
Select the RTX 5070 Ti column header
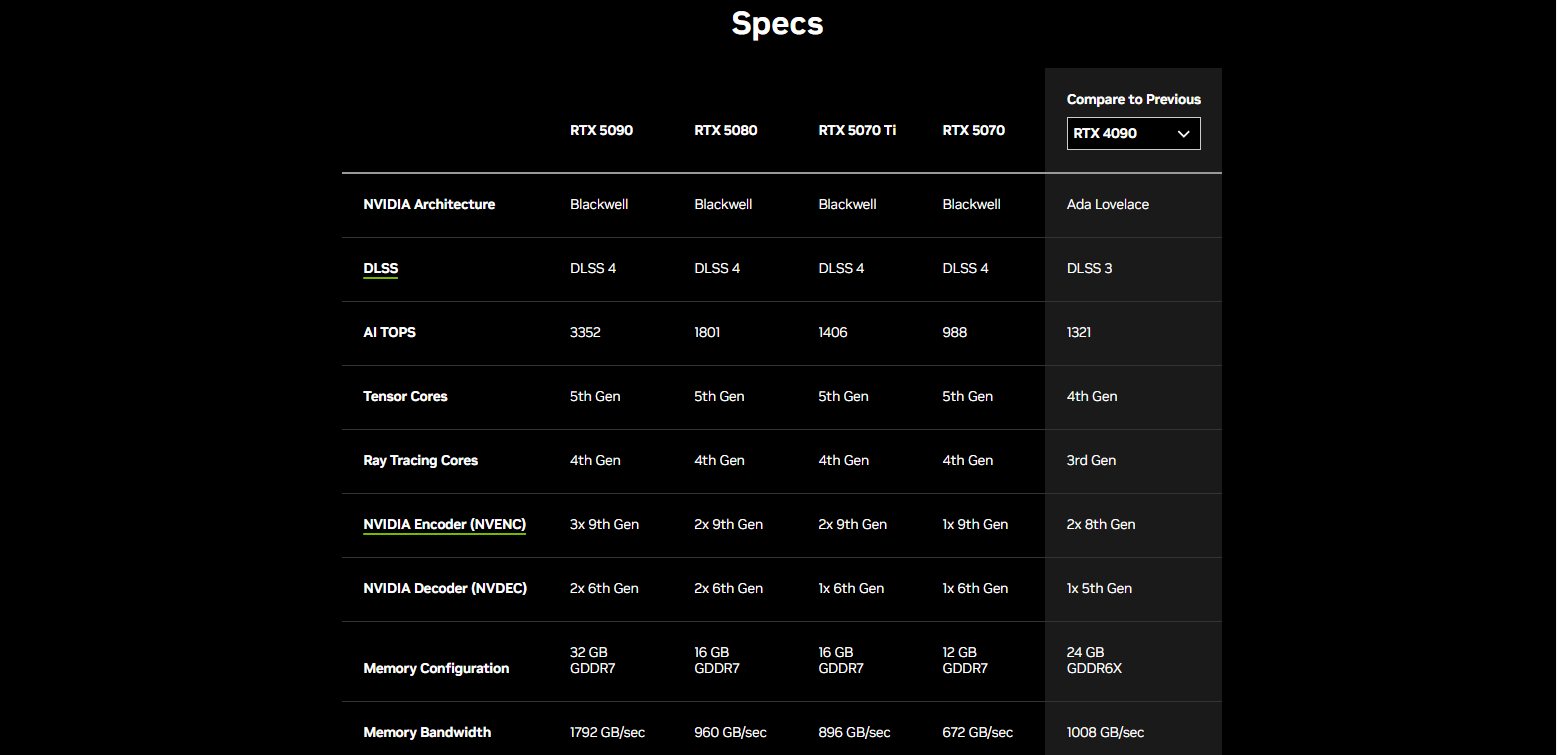pos(857,130)
